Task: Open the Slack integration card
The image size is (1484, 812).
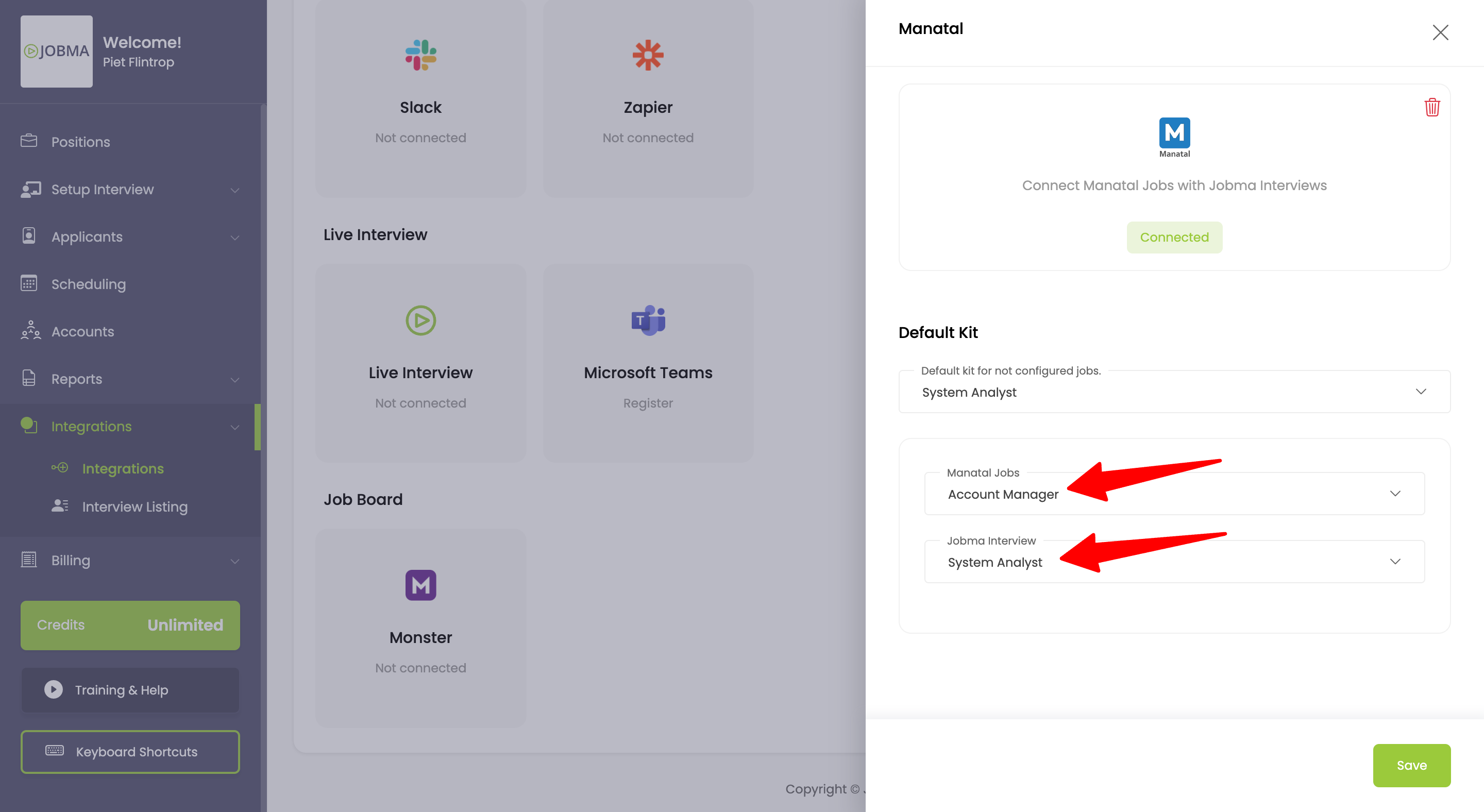Action: pyautogui.click(x=420, y=98)
